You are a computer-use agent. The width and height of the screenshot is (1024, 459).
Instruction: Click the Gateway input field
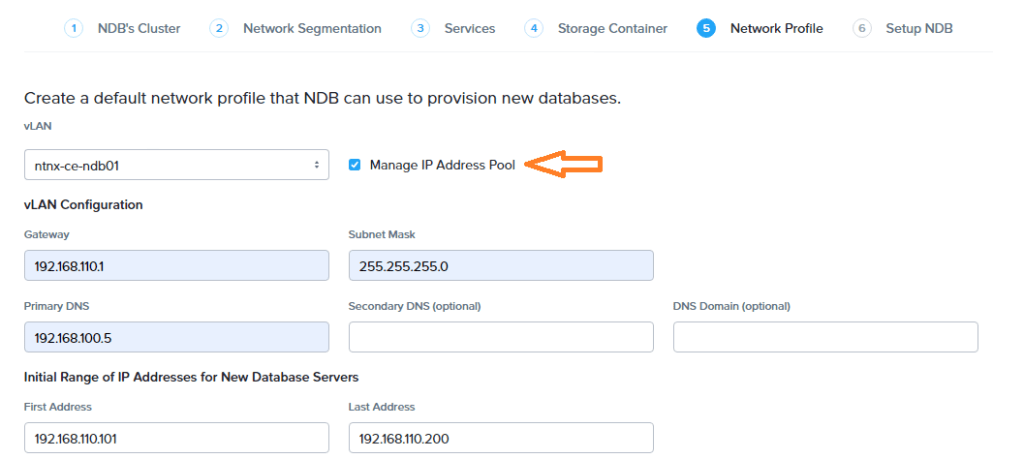pos(176,265)
